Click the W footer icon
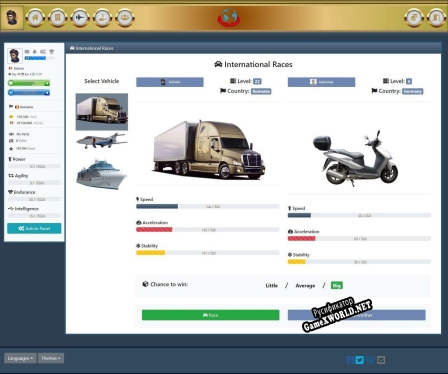The width and height of the screenshot is (448, 374). [x=370, y=360]
